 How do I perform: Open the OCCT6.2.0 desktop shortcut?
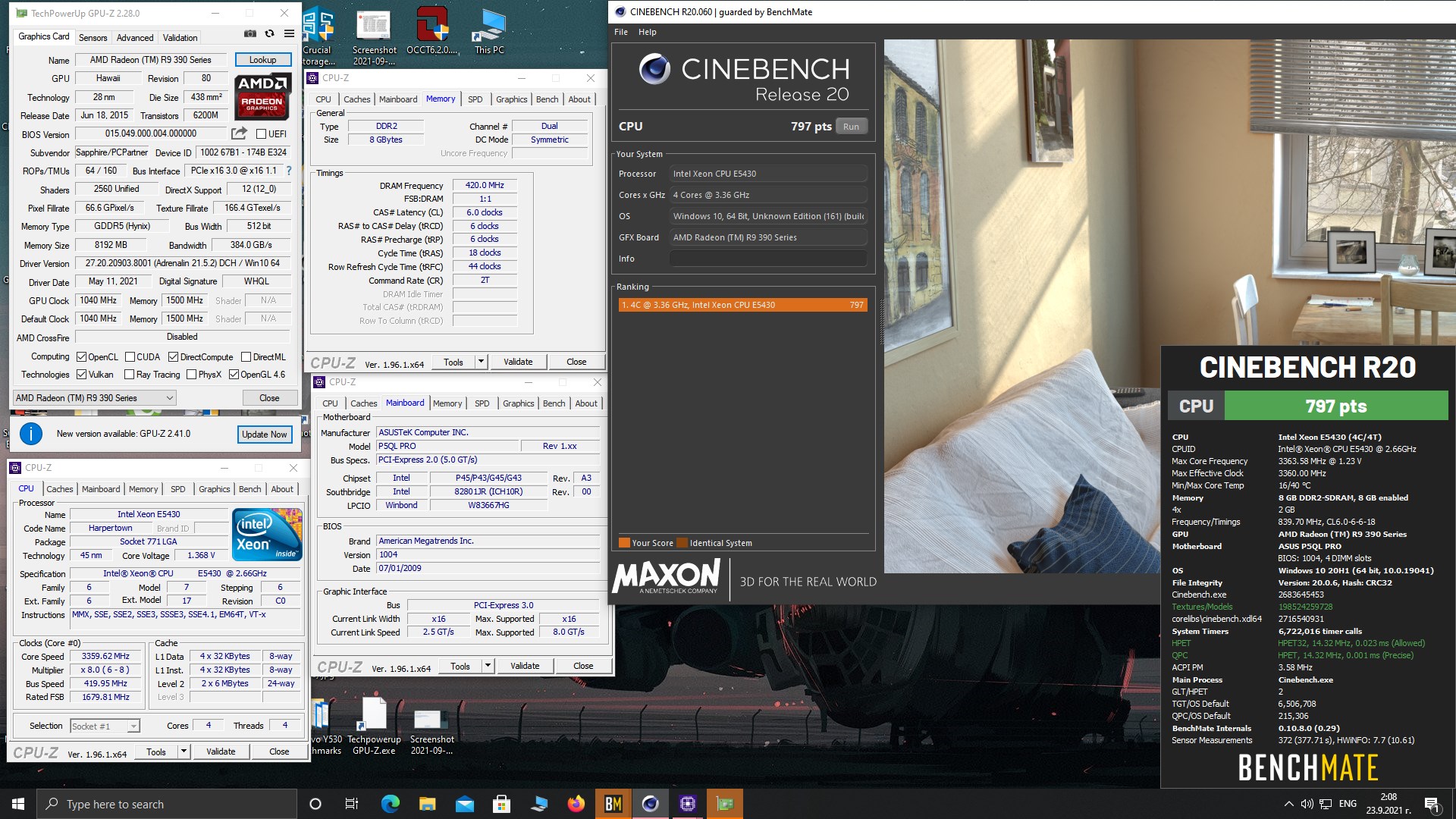[x=431, y=30]
